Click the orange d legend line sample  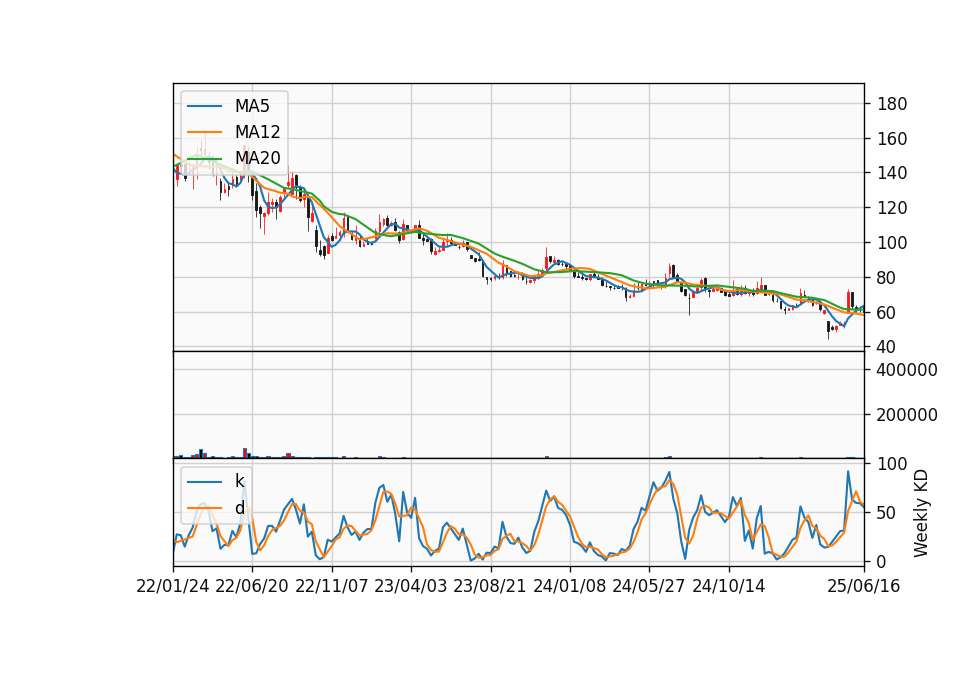coord(204,508)
